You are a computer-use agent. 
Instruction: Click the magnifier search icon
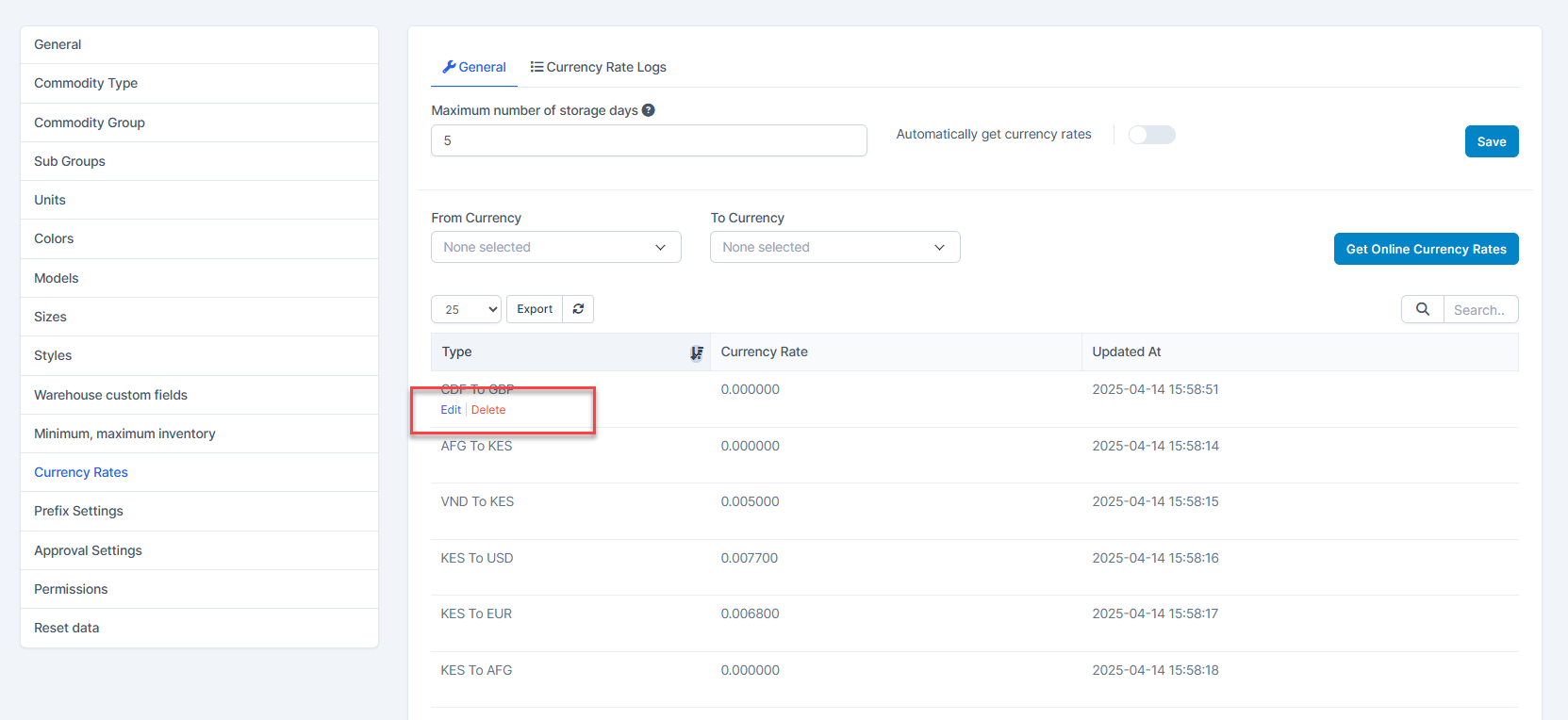pyautogui.click(x=1422, y=309)
